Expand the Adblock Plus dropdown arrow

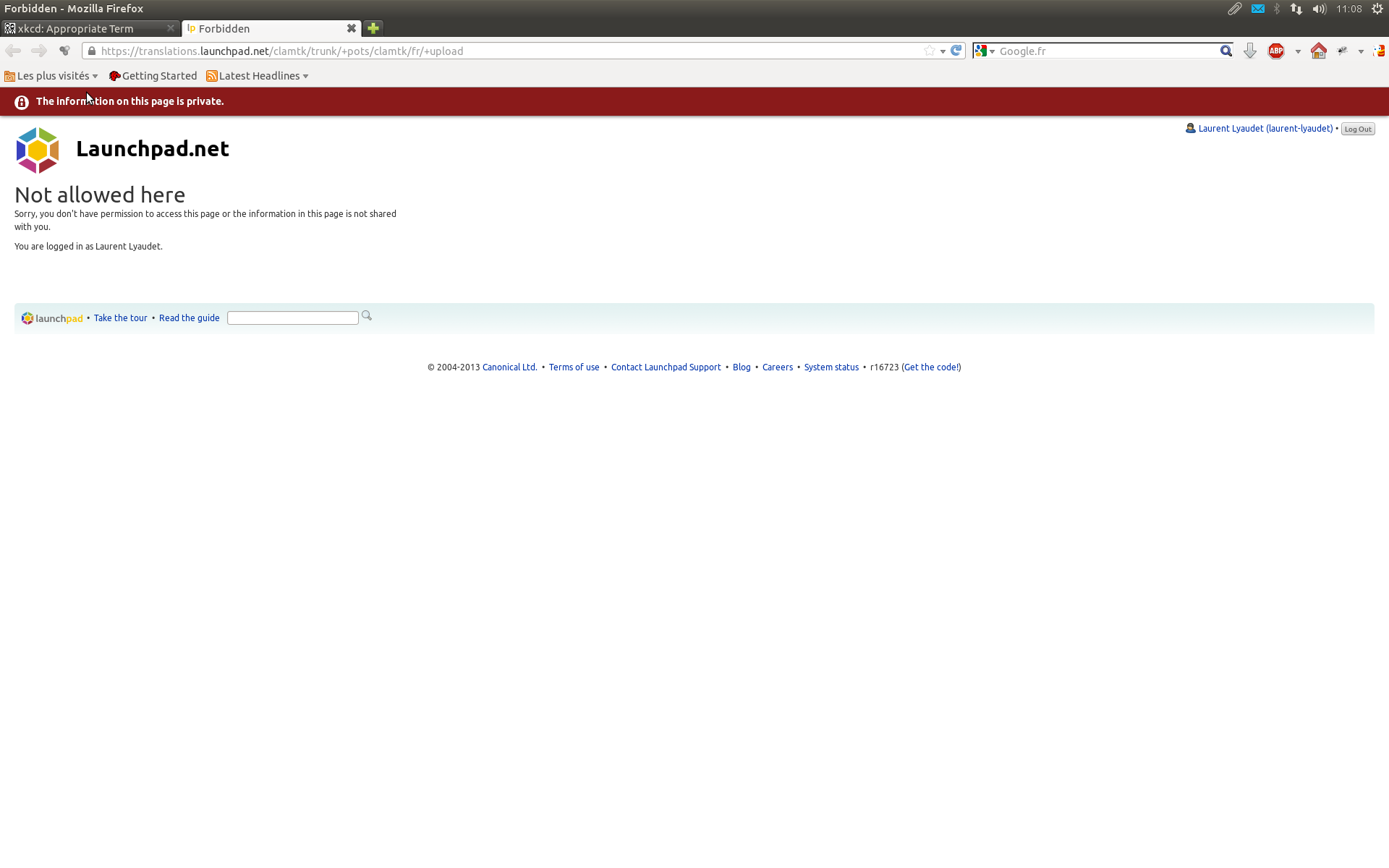pyautogui.click(x=1298, y=51)
